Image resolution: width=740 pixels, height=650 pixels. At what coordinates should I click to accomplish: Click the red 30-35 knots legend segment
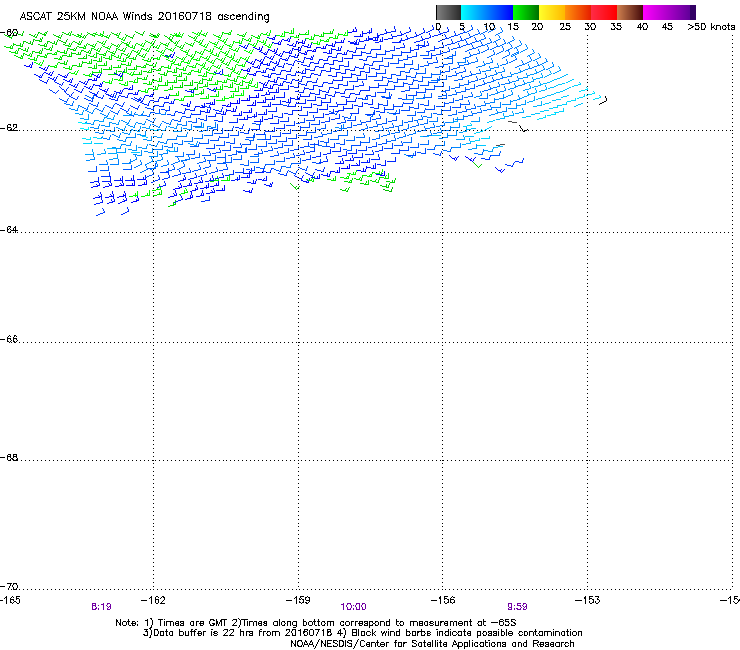(x=604, y=12)
